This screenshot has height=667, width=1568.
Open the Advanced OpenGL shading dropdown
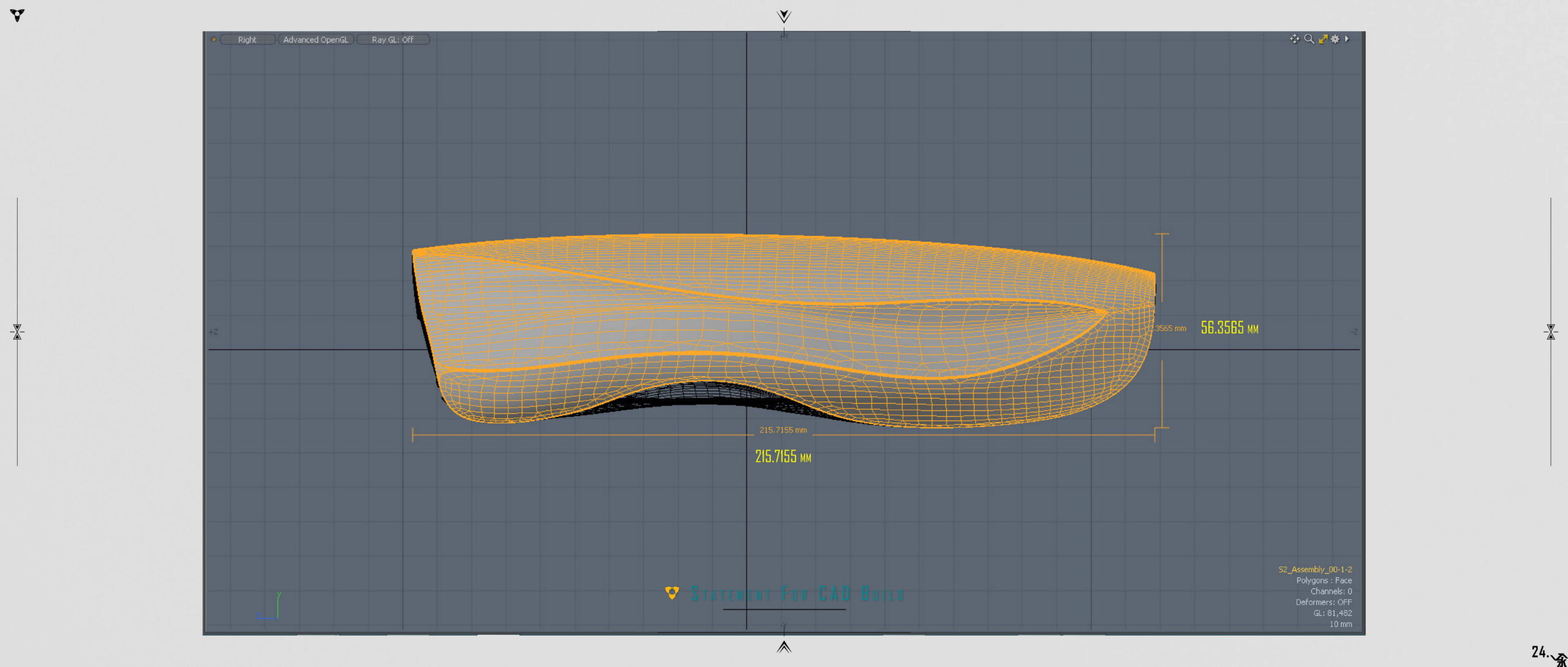(x=315, y=39)
